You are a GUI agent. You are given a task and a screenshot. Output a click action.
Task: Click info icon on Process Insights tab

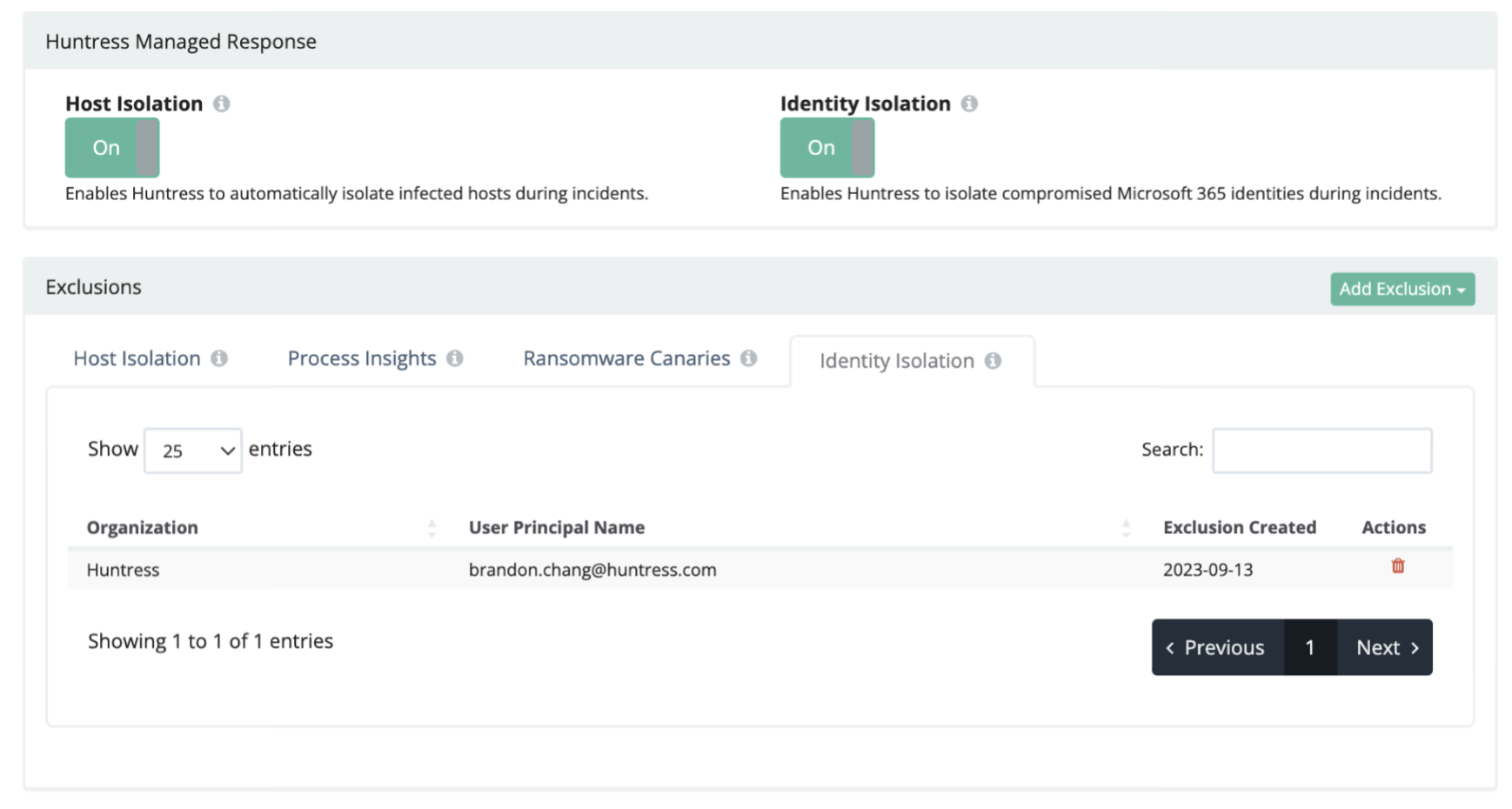[x=455, y=358]
